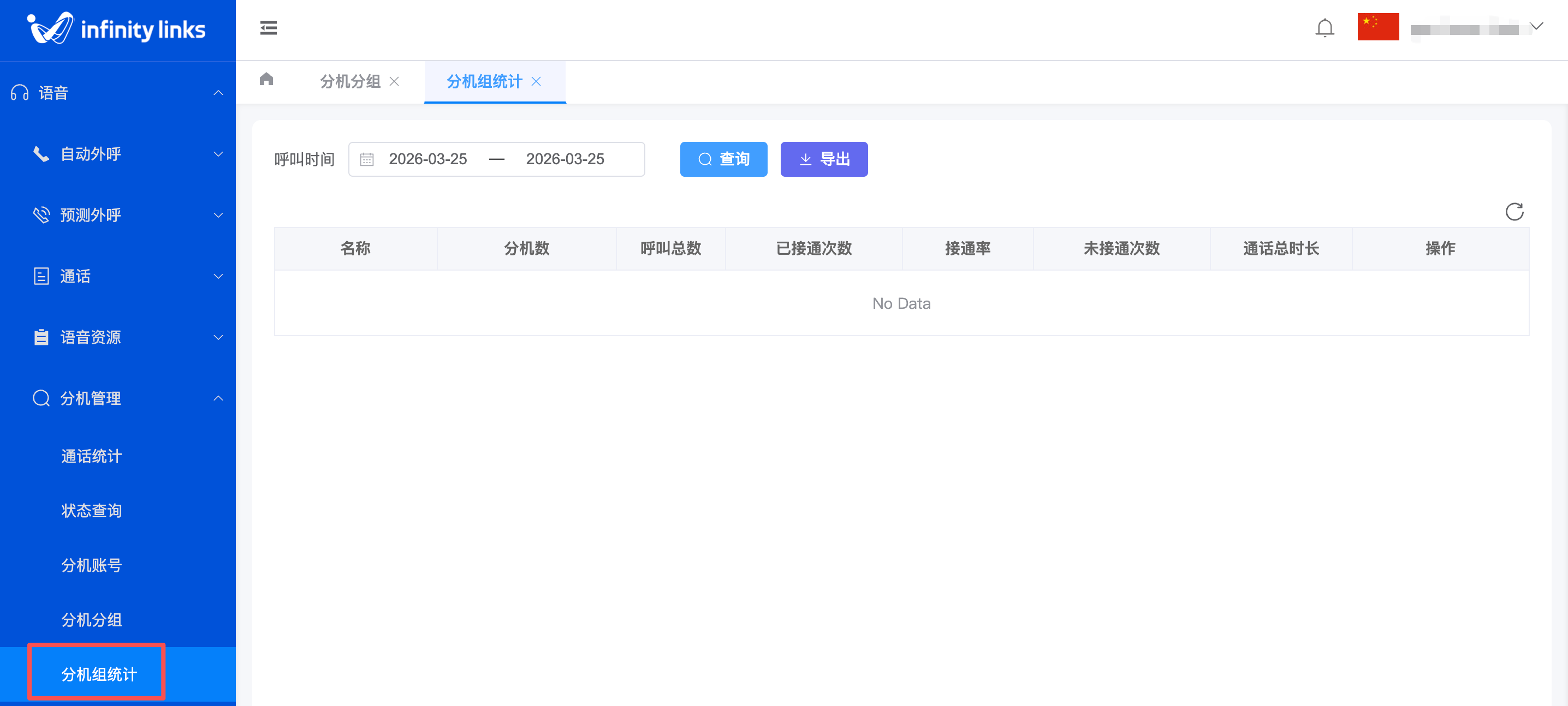Click the start date 2026-03-25 field
Screen dimensions: 1568x706
pos(428,159)
